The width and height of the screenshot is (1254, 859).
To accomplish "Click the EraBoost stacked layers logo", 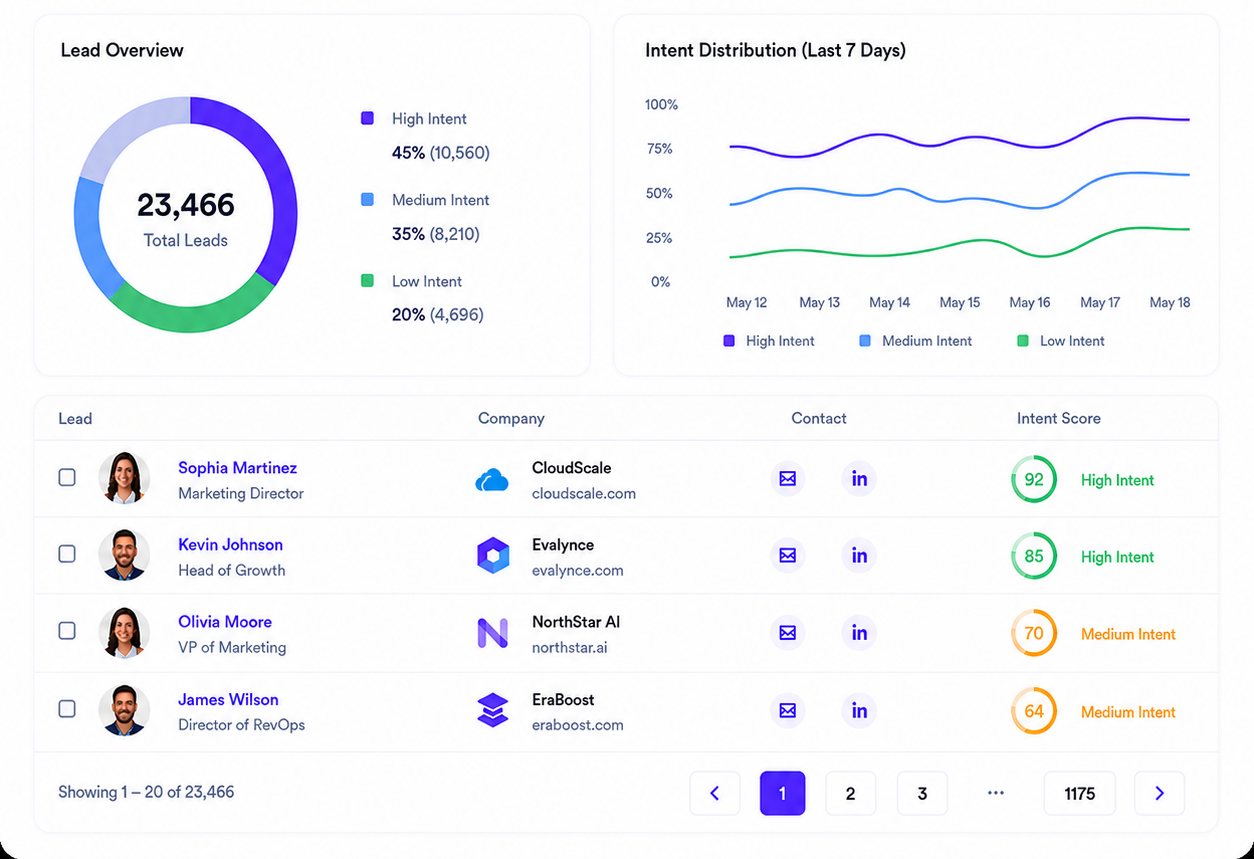I will (x=493, y=710).
